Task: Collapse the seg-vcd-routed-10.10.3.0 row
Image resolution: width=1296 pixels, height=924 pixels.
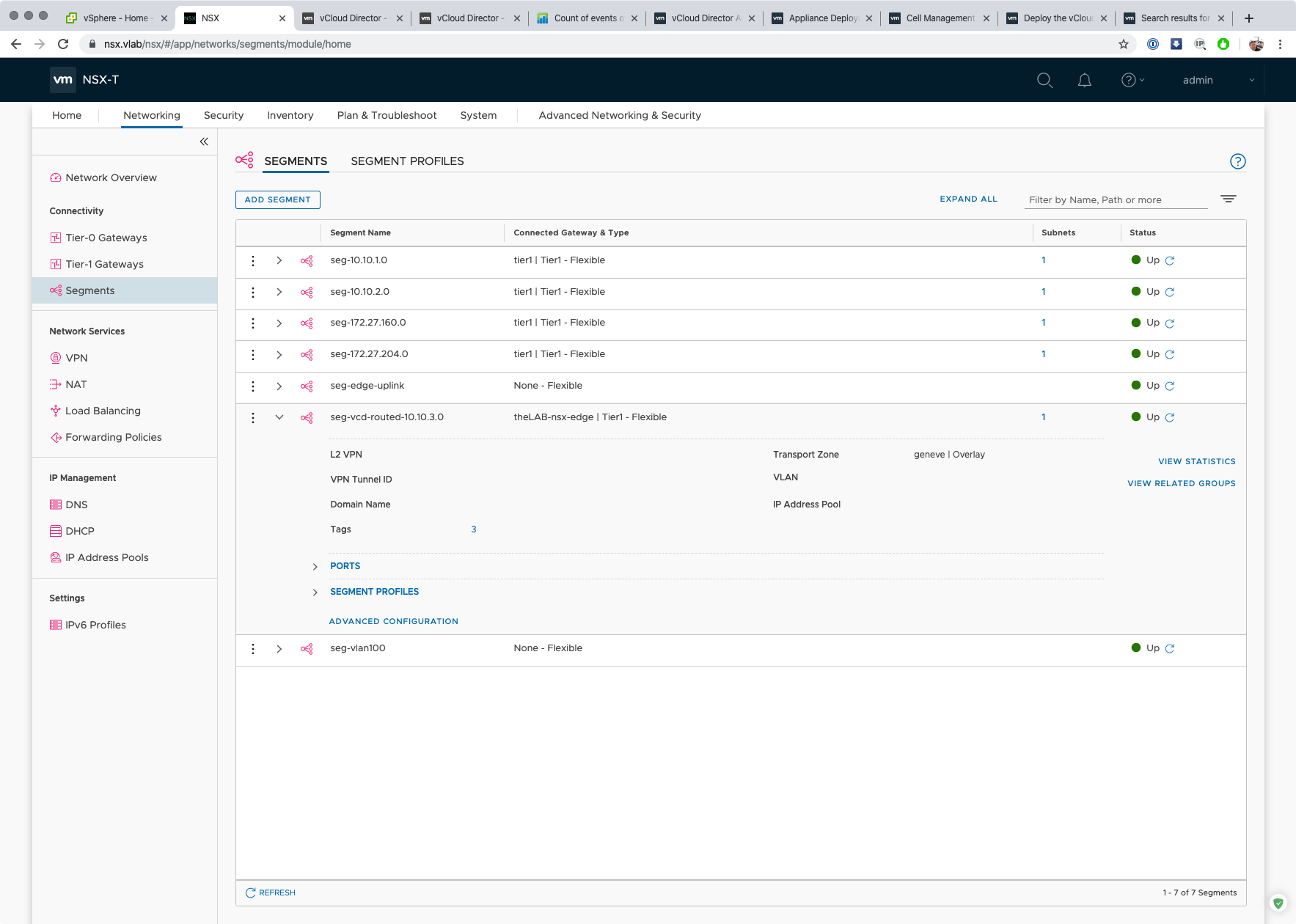Action: [x=279, y=417]
